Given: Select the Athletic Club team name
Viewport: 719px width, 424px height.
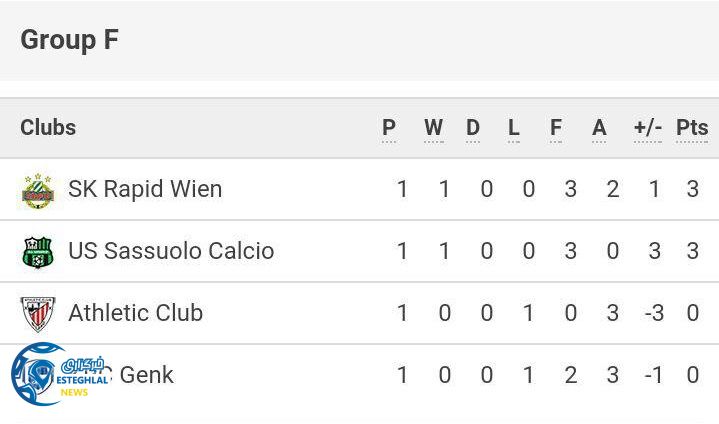Looking at the screenshot, I should [135, 313].
